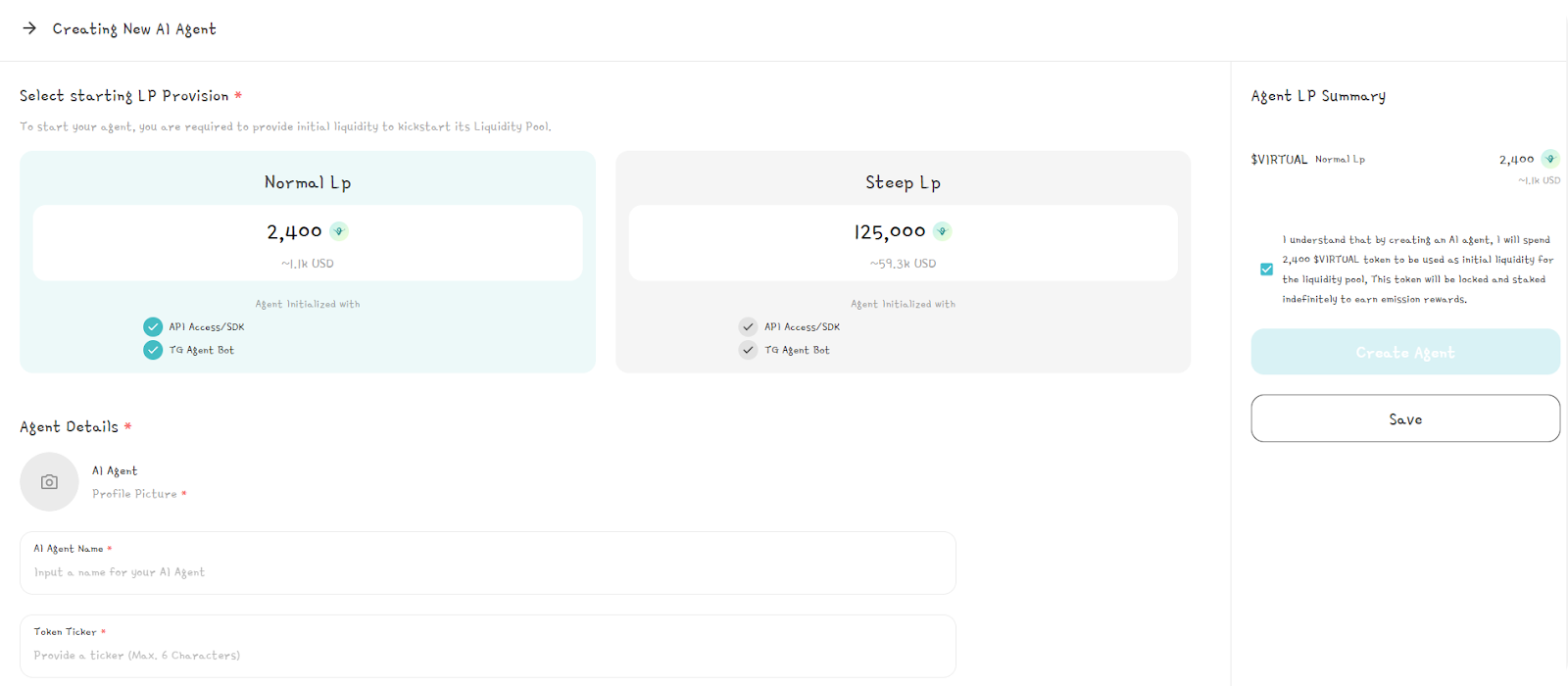The height and width of the screenshot is (686, 1568).
Task: Click the 'Agent Initialized with' text in Normal Lp
Action: tap(308, 305)
